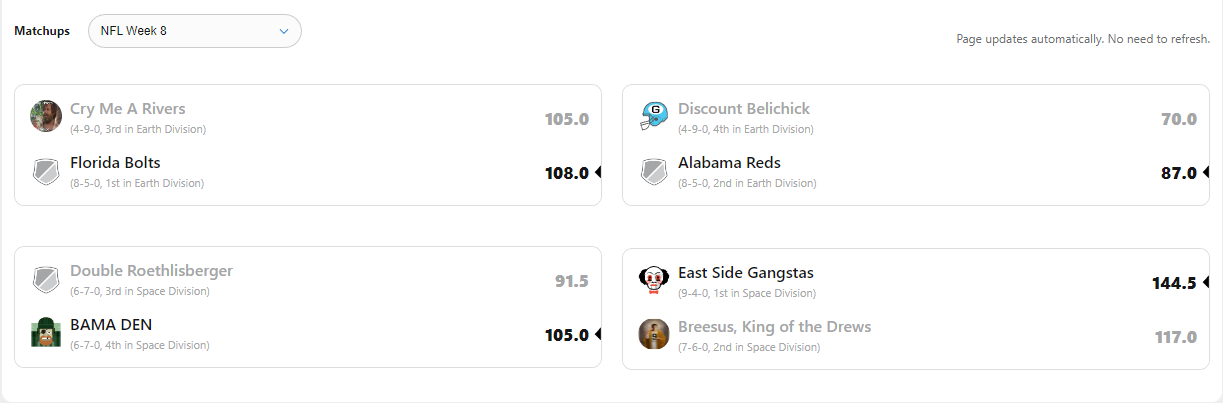Click Discount Belichick helmet logo
The image size is (1223, 403).
point(654,116)
